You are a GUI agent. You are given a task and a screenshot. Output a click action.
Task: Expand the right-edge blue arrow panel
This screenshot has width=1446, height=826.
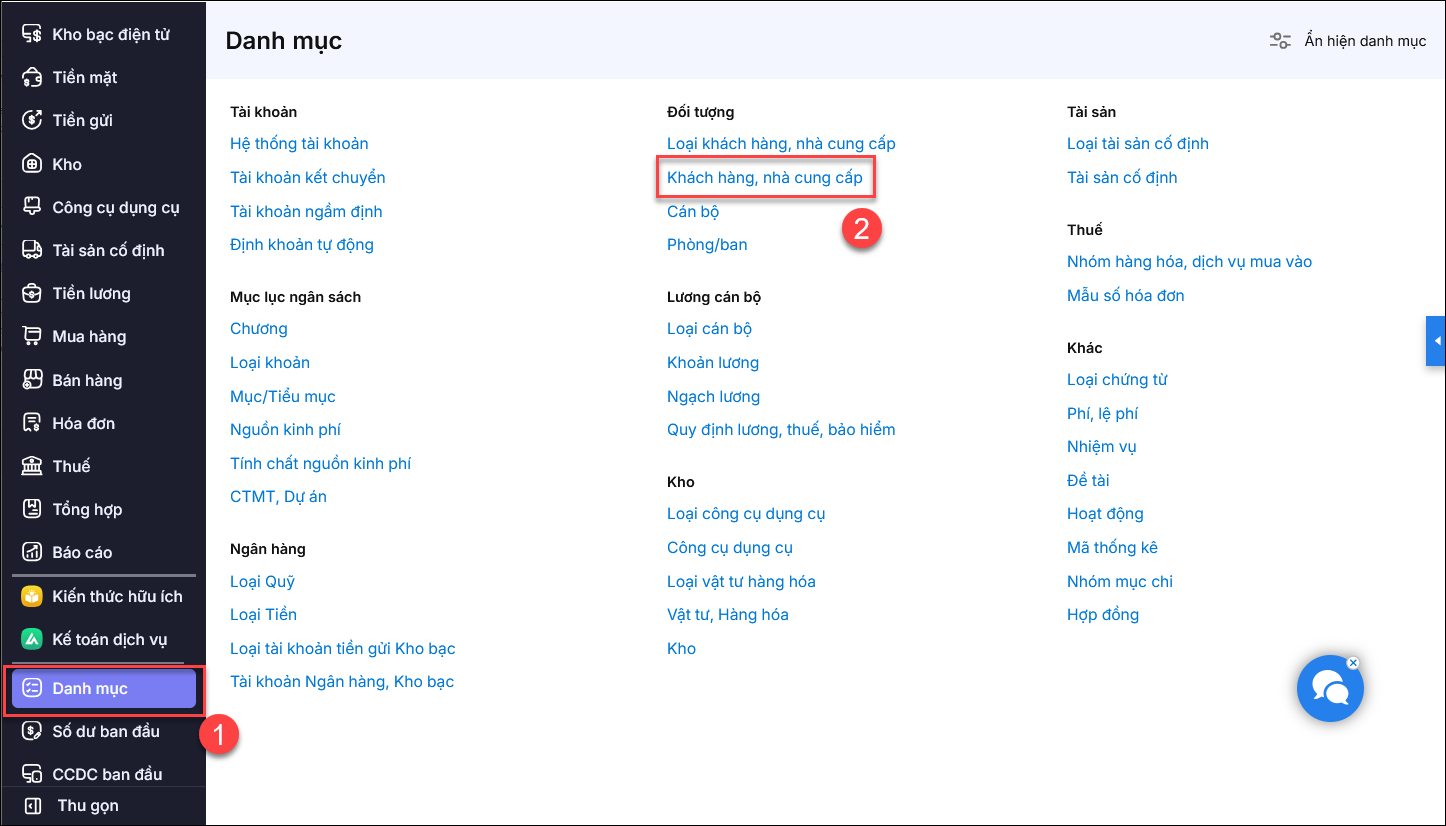(1436, 341)
